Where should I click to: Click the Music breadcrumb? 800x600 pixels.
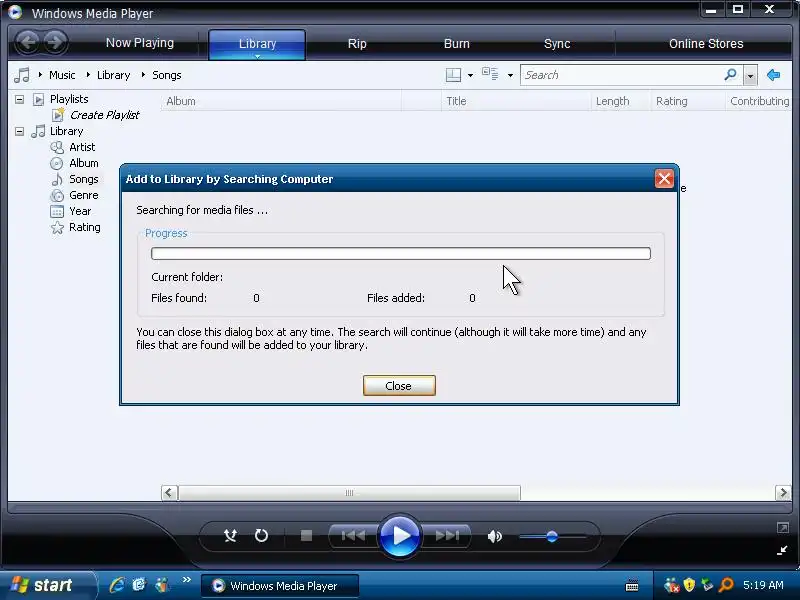pyautogui.click(x=62, y=75)
